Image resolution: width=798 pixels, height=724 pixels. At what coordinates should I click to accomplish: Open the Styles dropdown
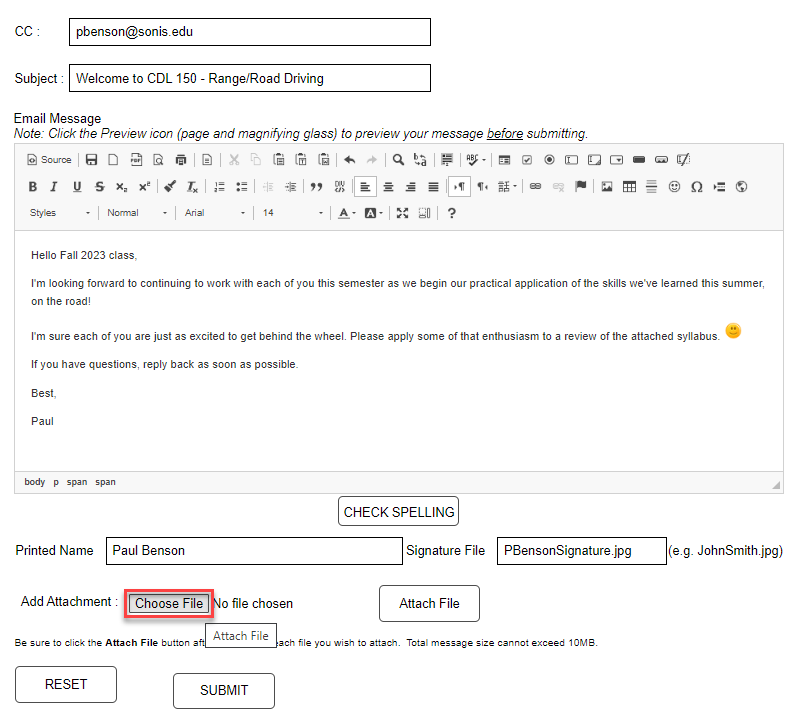pyautogui.click(x=60, y=213)
